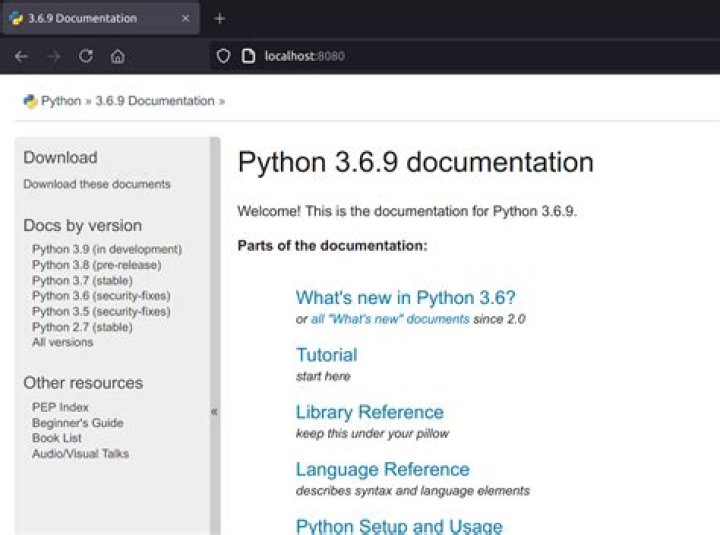Open Python 3.7 (stable) docs
The height and width of the screenshot is (535, 720).
82,281
